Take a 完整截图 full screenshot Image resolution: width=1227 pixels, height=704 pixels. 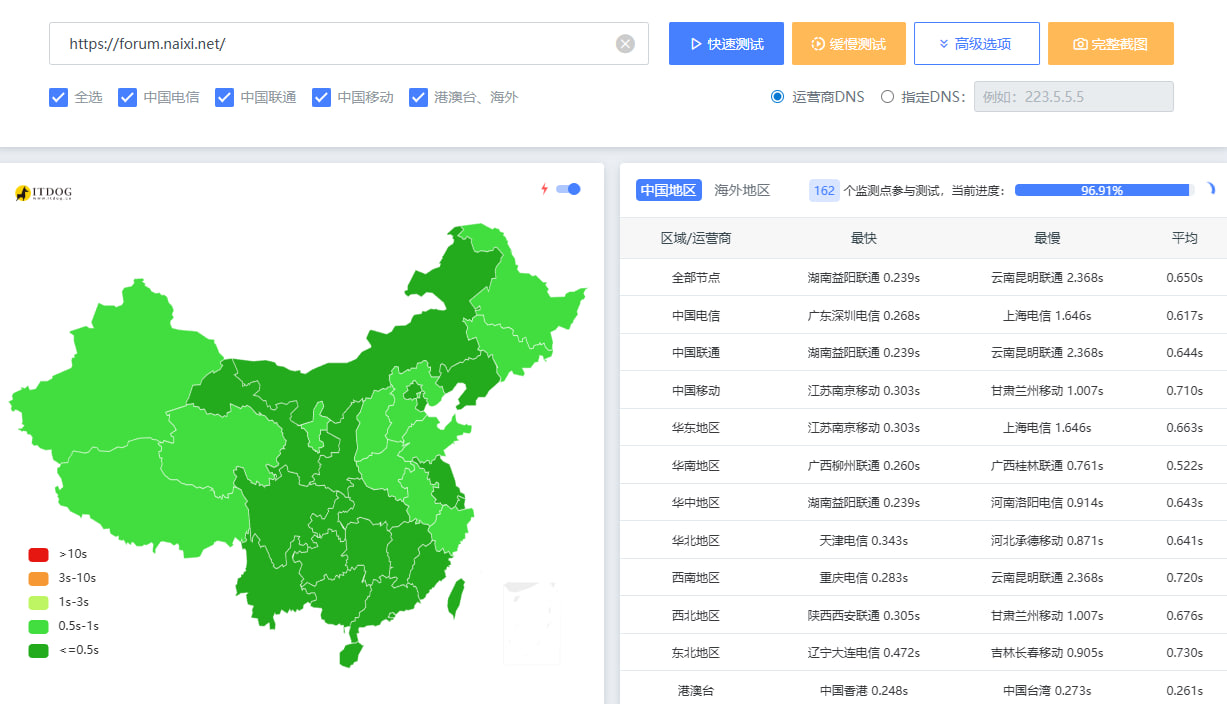tap(1110, 44)
